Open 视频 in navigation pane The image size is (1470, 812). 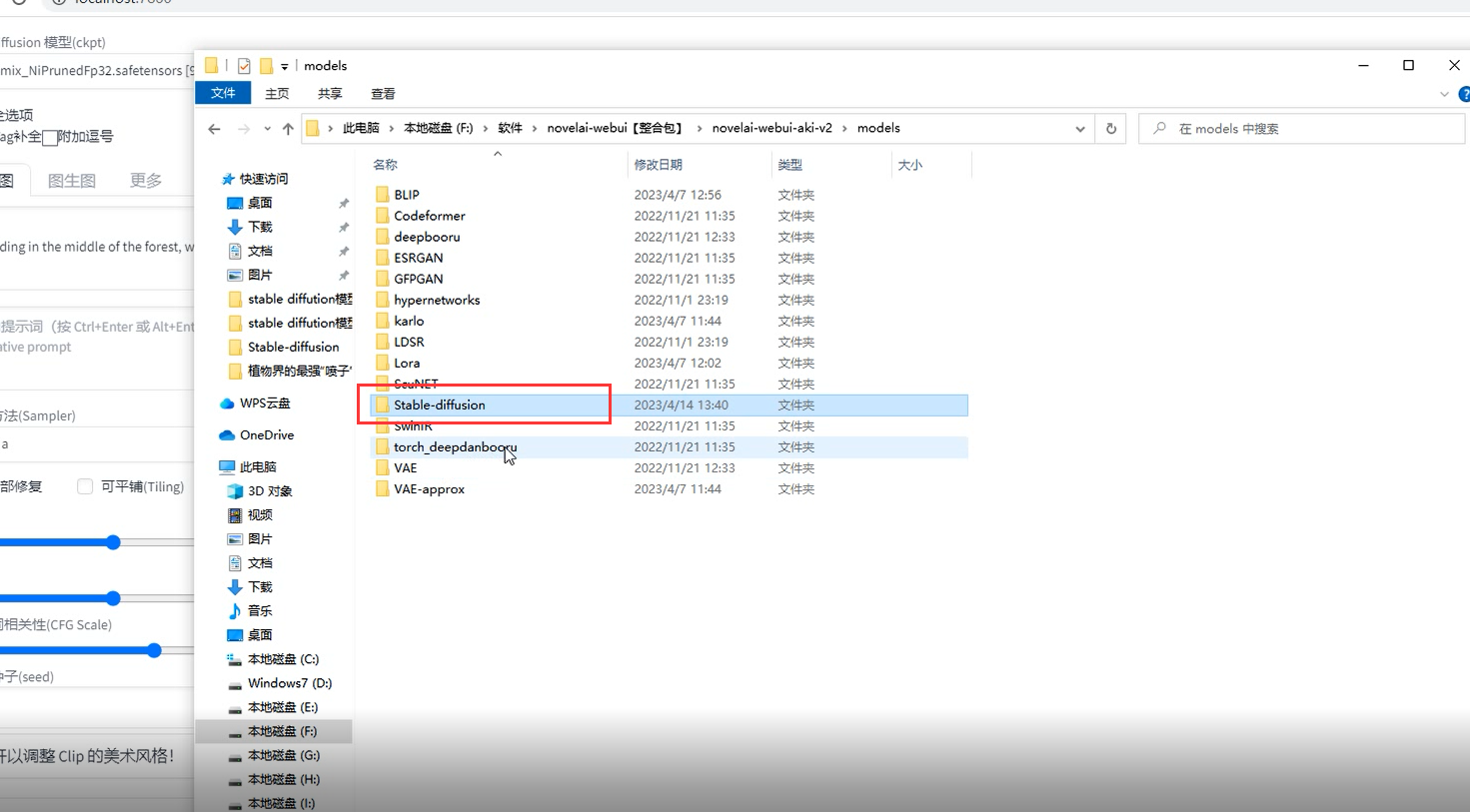260,514
